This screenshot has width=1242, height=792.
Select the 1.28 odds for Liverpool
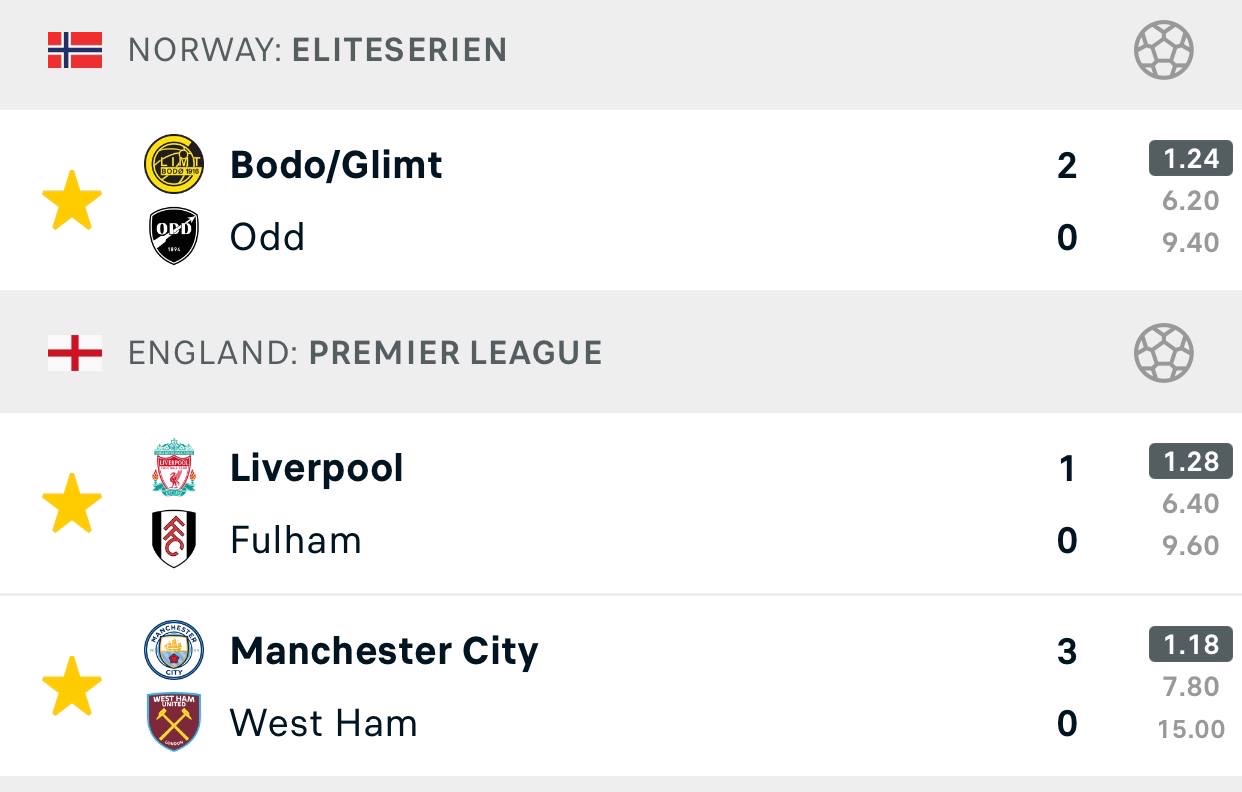[x=1191, y=461]
